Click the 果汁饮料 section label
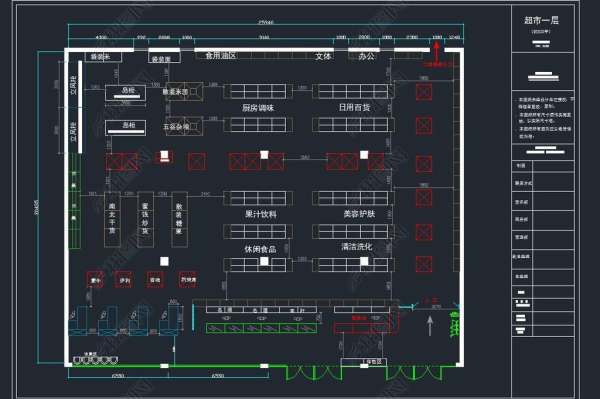 [x=261, y=214]
